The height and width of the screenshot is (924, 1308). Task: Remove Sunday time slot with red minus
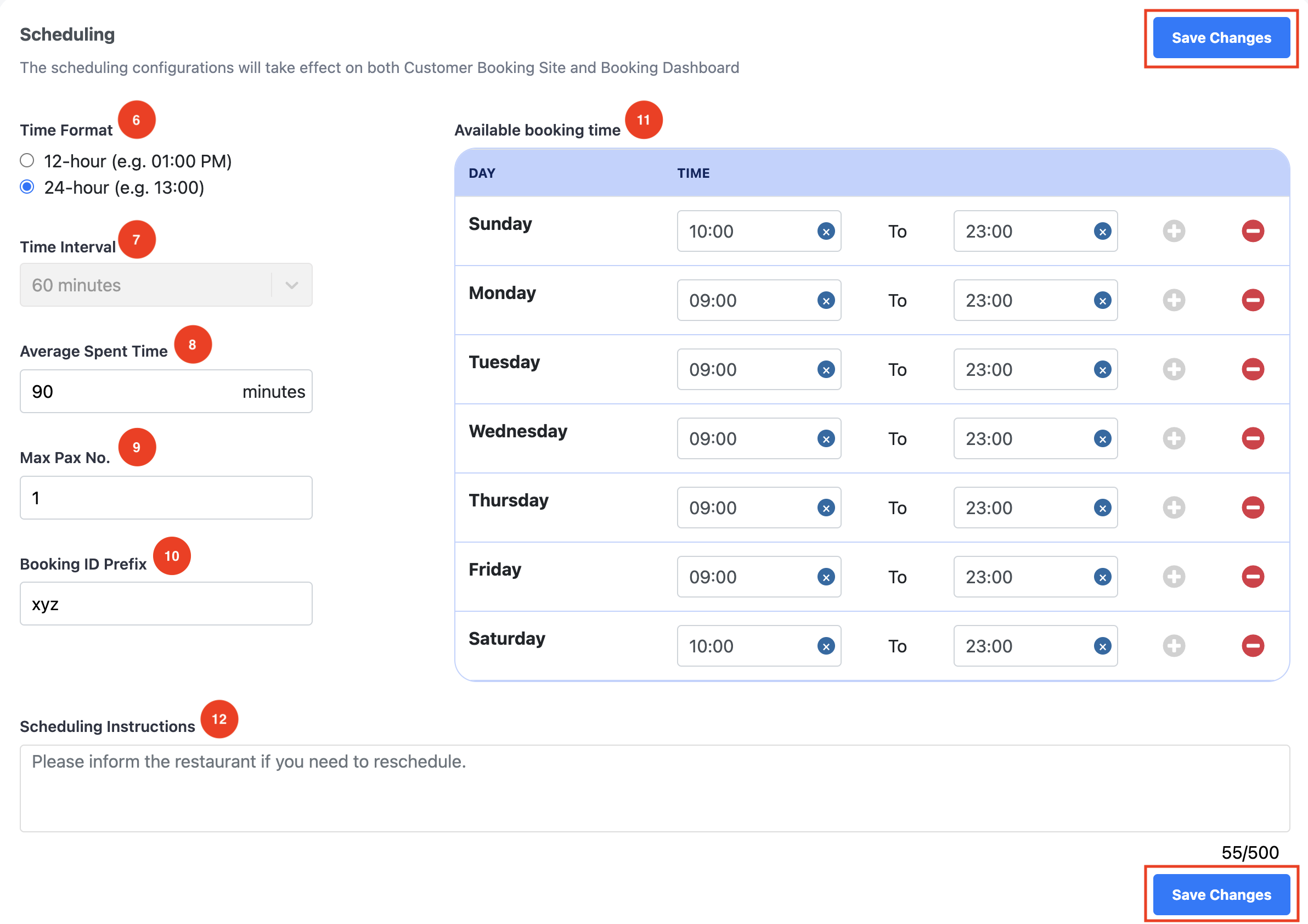[x=1252, y=232]
